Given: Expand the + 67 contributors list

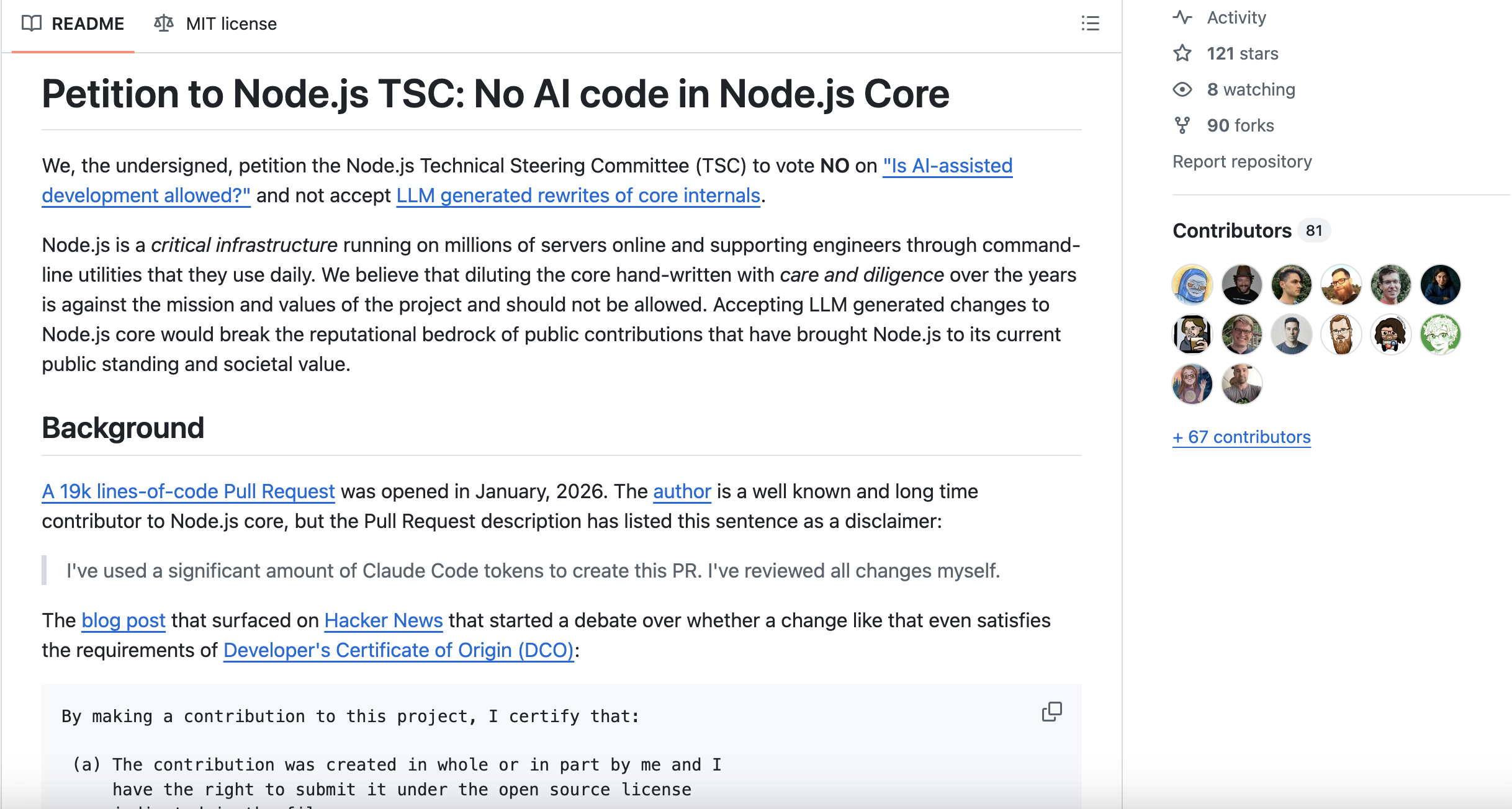Looking at the screenshot, I should click(1241, 437).
